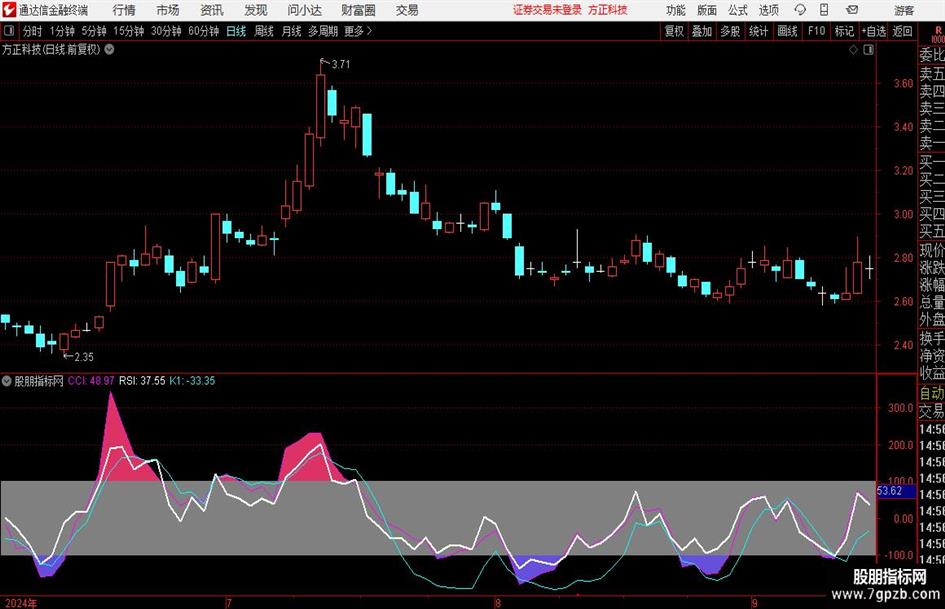
Task: Expand dropdown next to 方正科技(日线 前复权)
Action: tap(109, 49)
